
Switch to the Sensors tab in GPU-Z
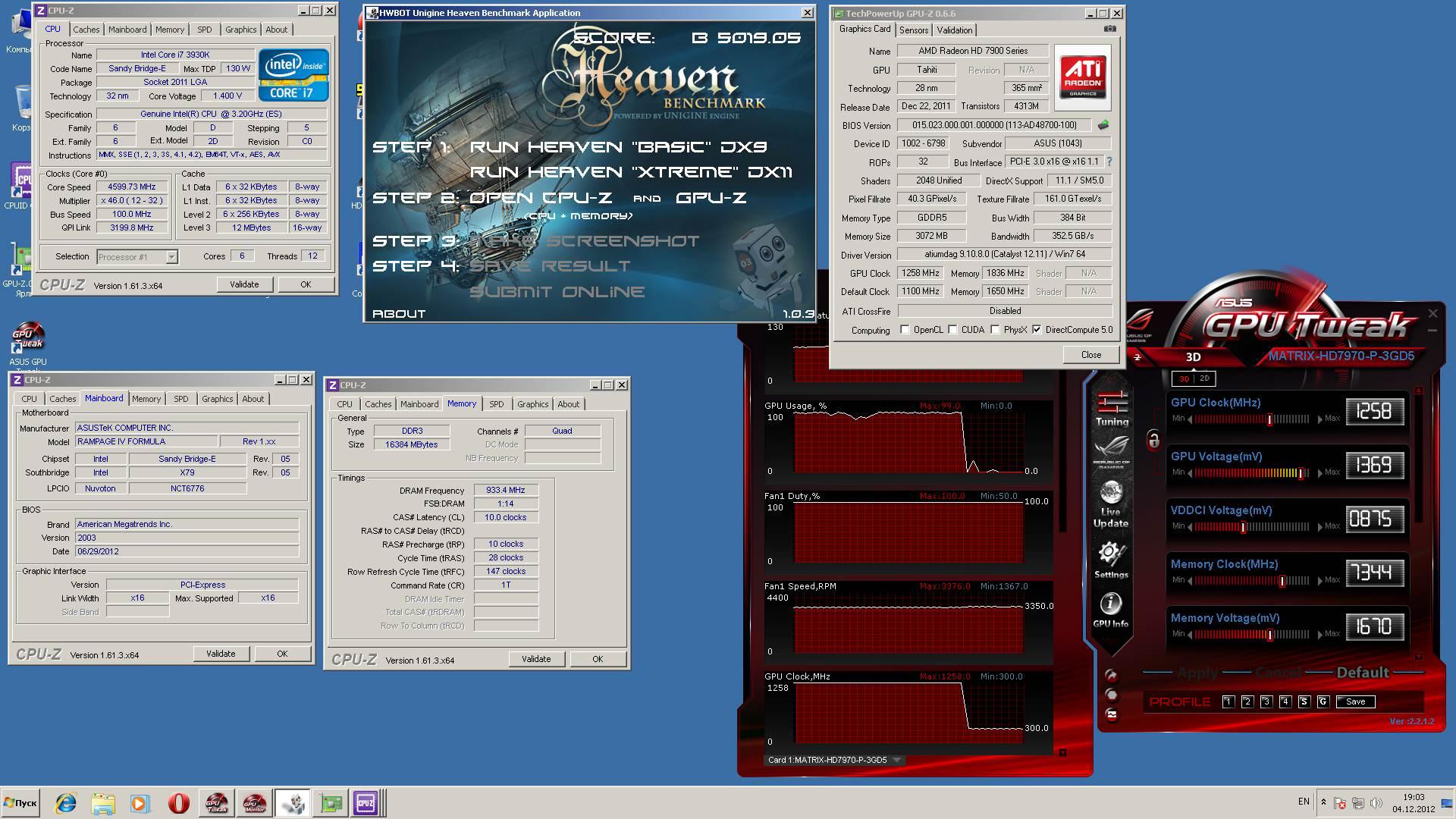pos(914,30)
